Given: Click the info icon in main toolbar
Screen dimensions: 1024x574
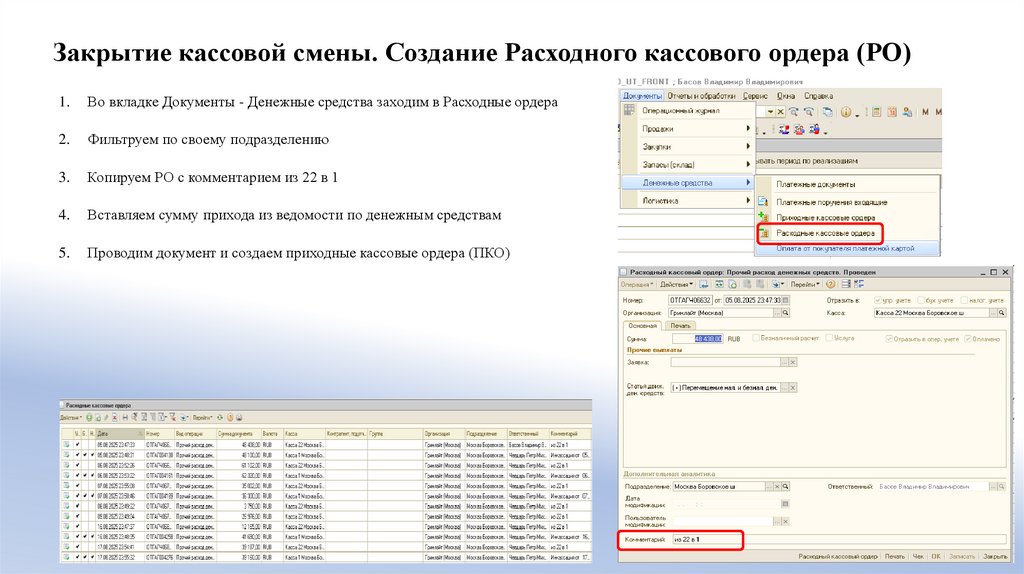Looking at the screenshot, I should [846, 112].
